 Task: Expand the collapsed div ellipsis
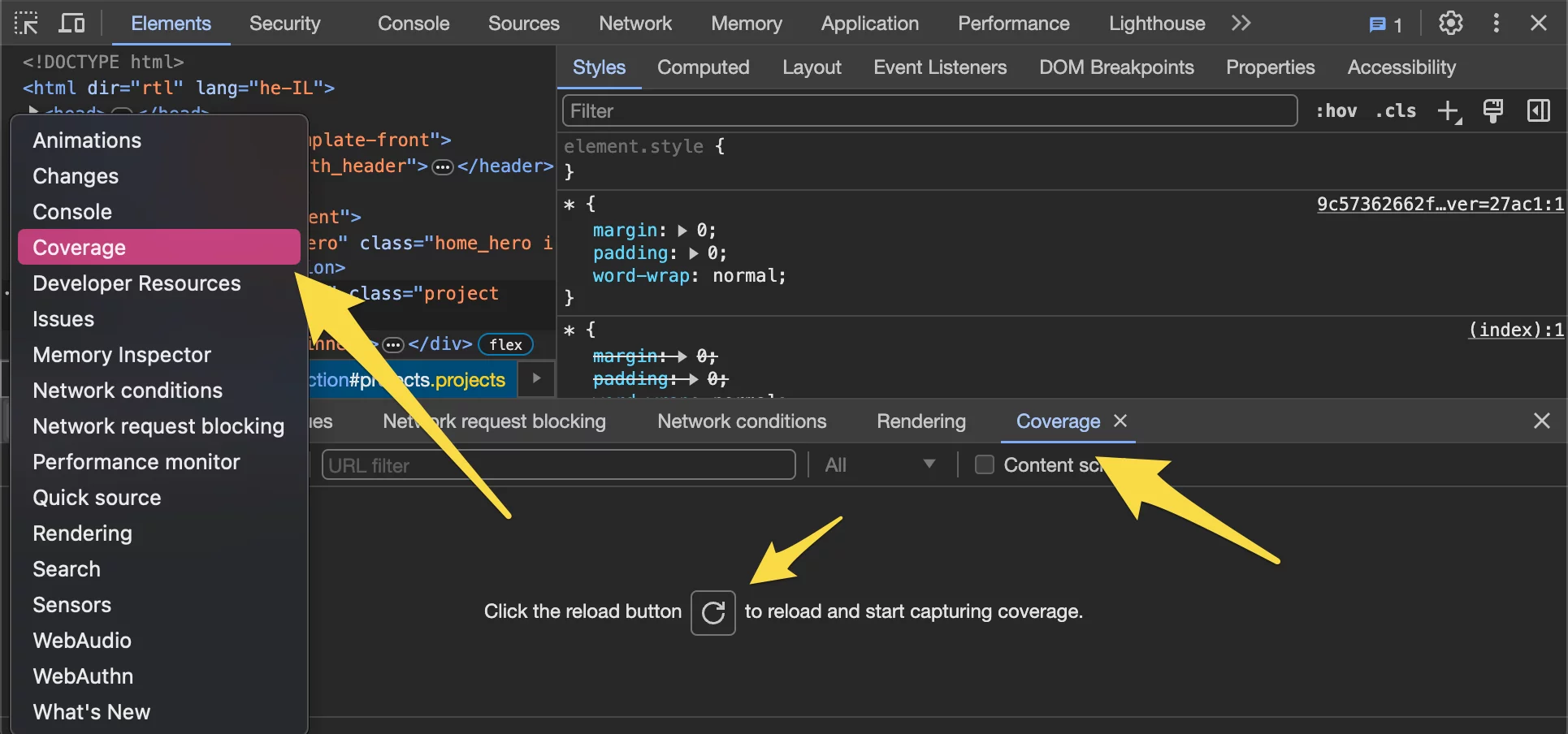393,345
